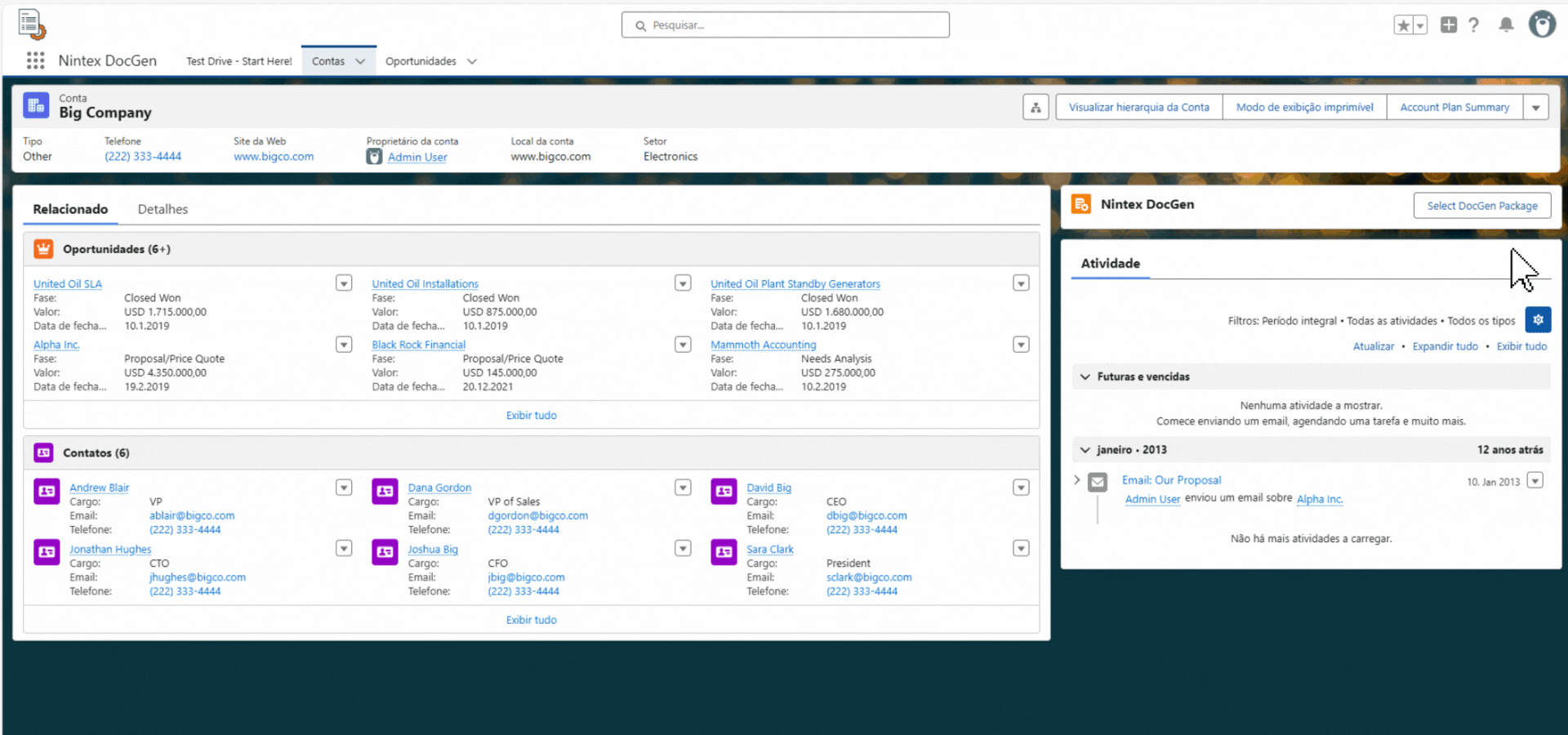This screenshot has width=1568, height=735.
Task: Open United Oil Plant Standby Generators link
Action: click(x=795, y=283)
